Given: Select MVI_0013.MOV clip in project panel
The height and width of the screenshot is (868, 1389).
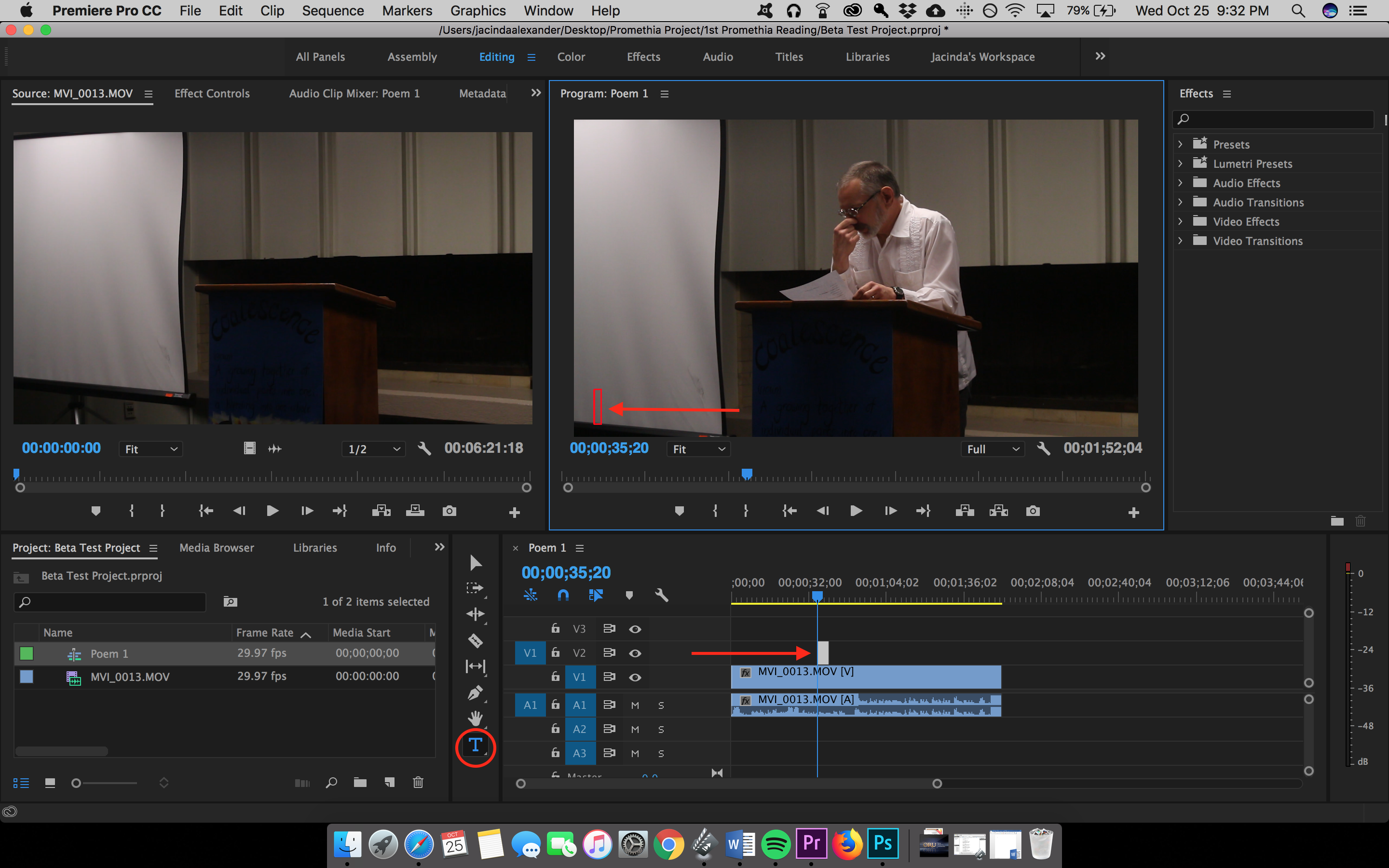Looking at the screenshot, I should [131, 676].
